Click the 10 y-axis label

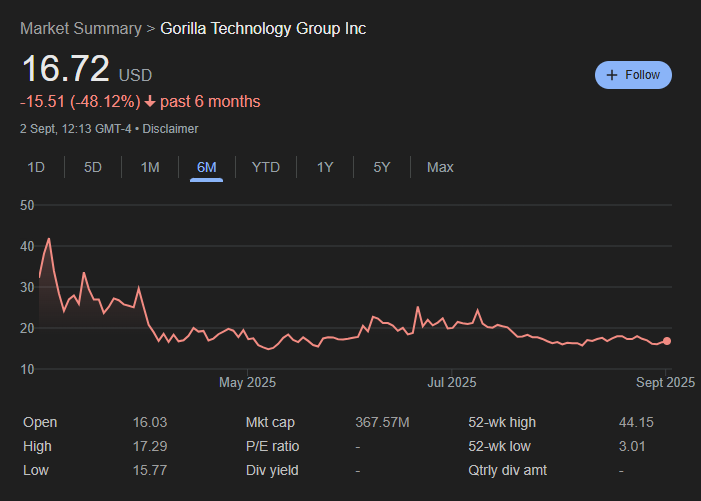[27, 370]
